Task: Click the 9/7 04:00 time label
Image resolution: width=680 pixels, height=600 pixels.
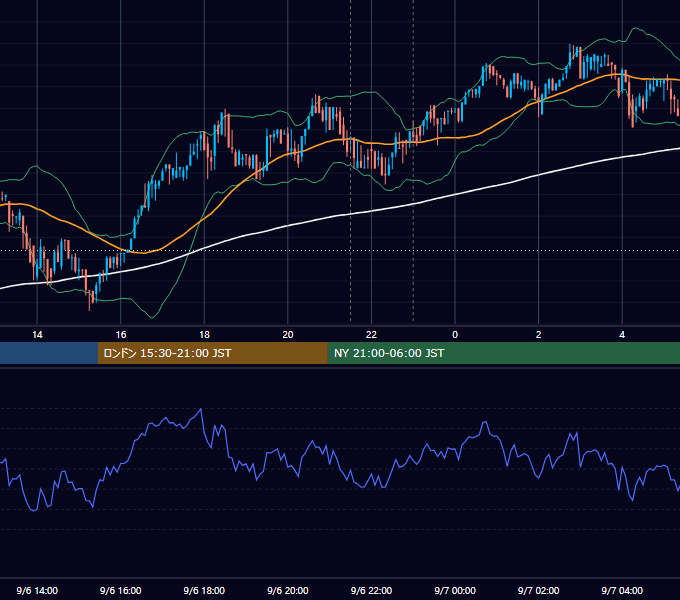Action: [622, 590]
